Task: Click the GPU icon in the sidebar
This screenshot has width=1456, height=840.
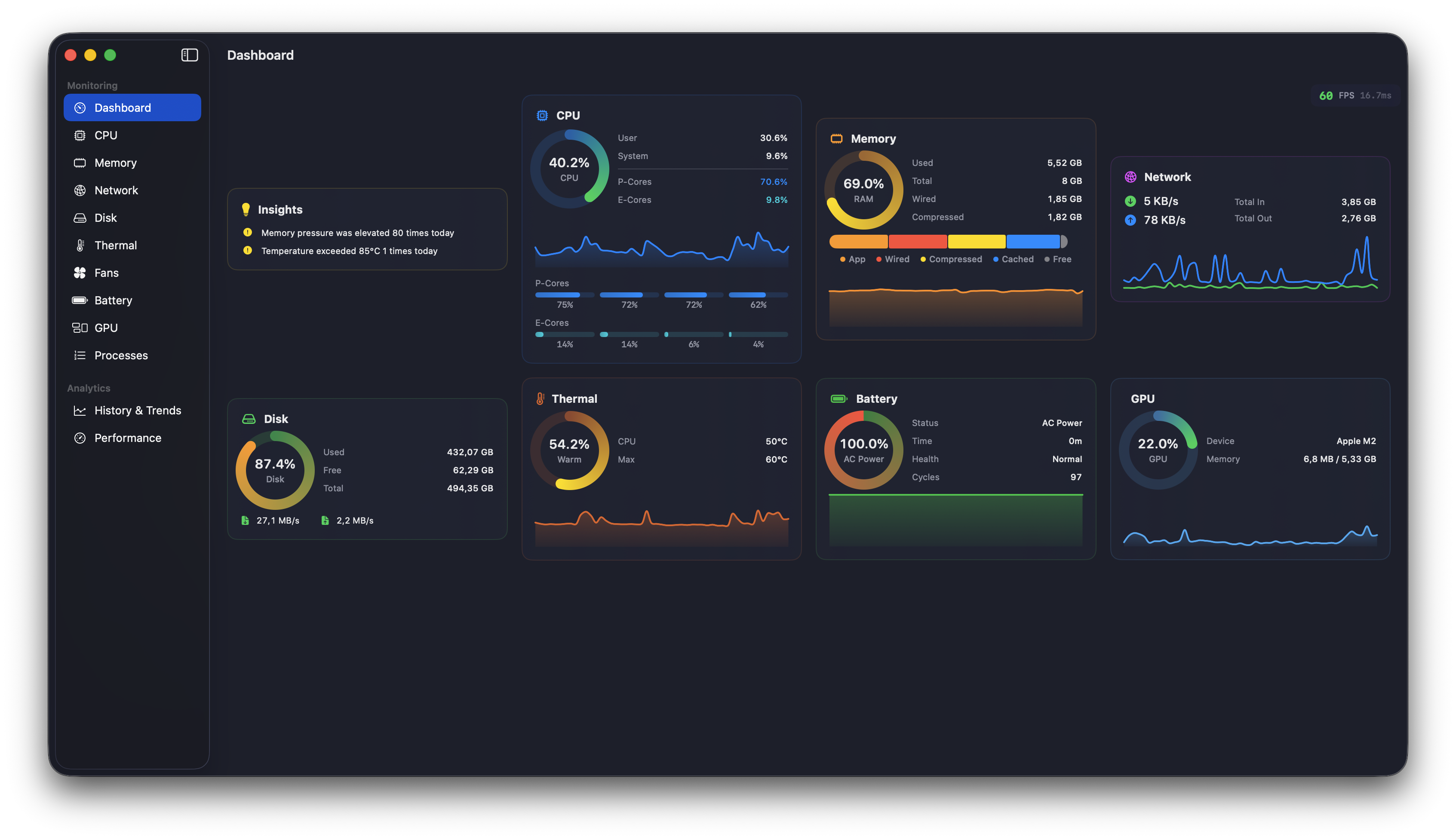Action: (80, 327)
